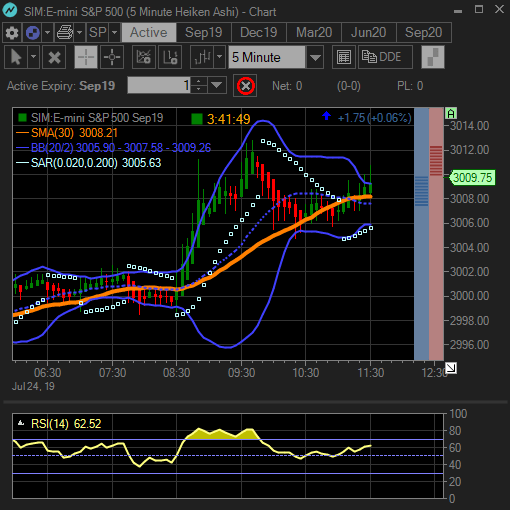Select the Jun20 contract tab
This screenshot has width=510, height=510.
coord(369,33)
